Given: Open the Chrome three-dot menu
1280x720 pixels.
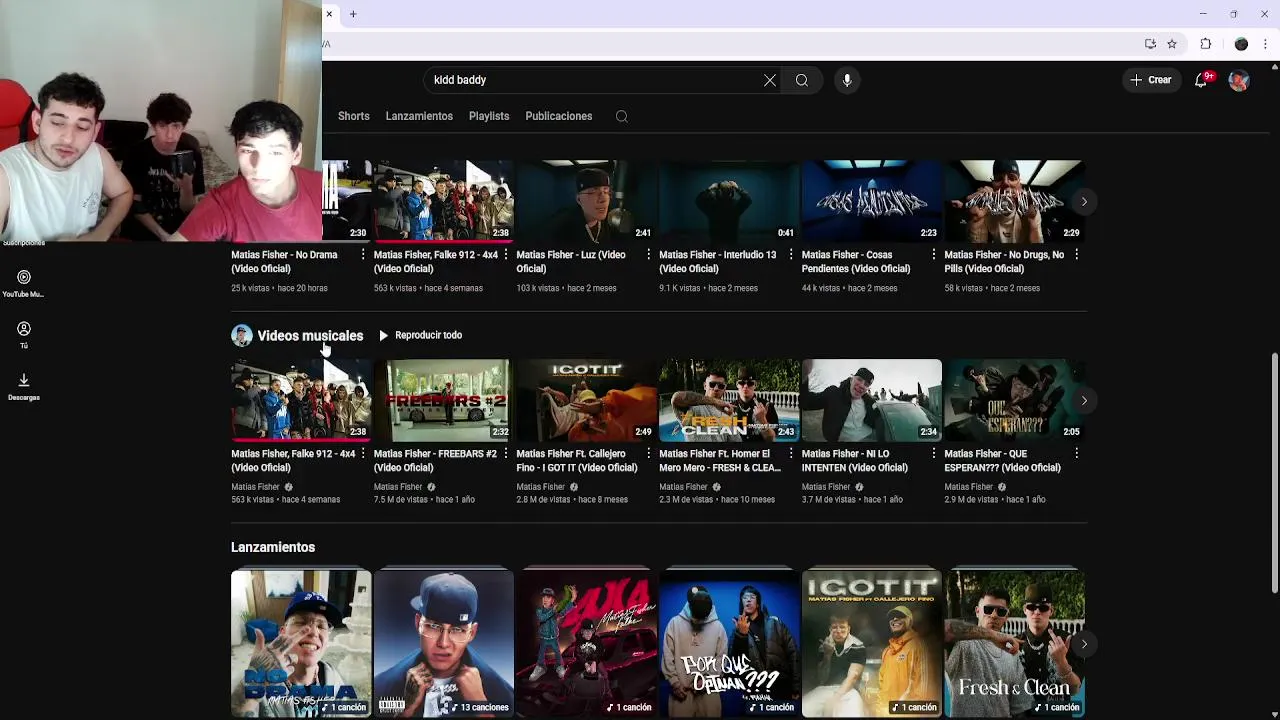Looking at the screenshot, I should point(1266,44).
